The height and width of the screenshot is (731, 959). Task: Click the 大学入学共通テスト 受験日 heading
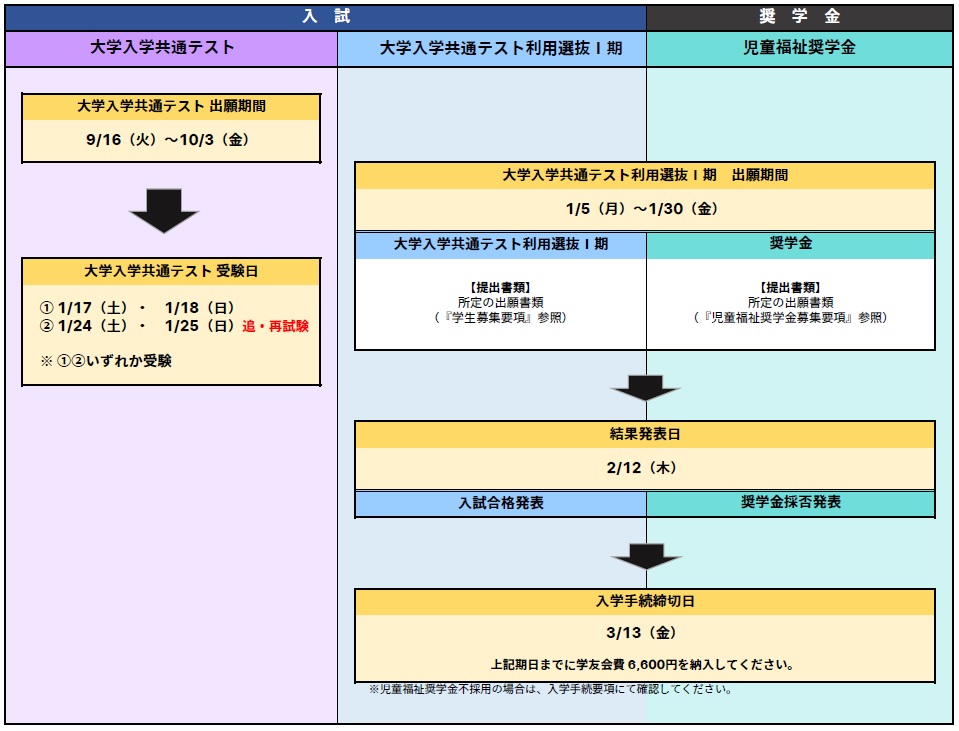click(171, 271)
